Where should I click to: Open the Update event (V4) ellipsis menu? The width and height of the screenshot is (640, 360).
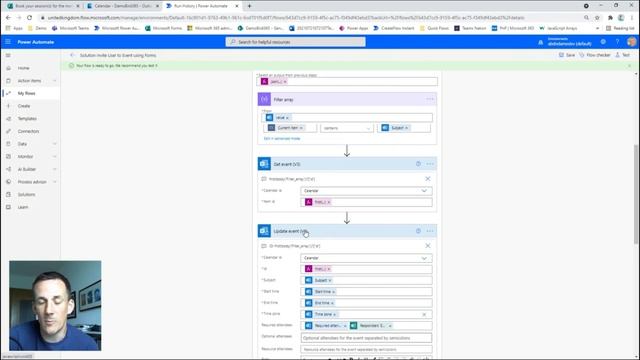(430, 231)
